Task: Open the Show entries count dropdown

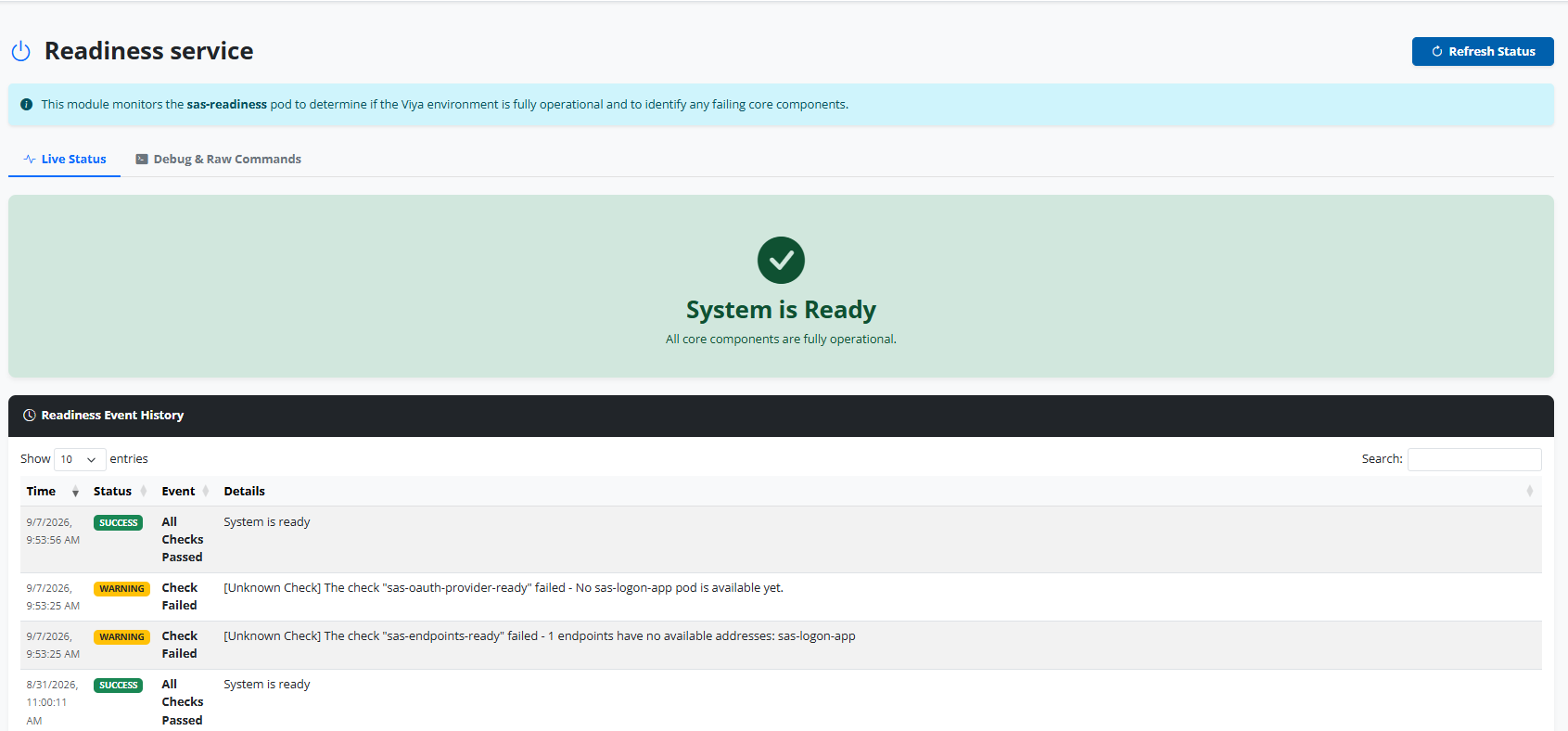Action: [x=80, y=459]
